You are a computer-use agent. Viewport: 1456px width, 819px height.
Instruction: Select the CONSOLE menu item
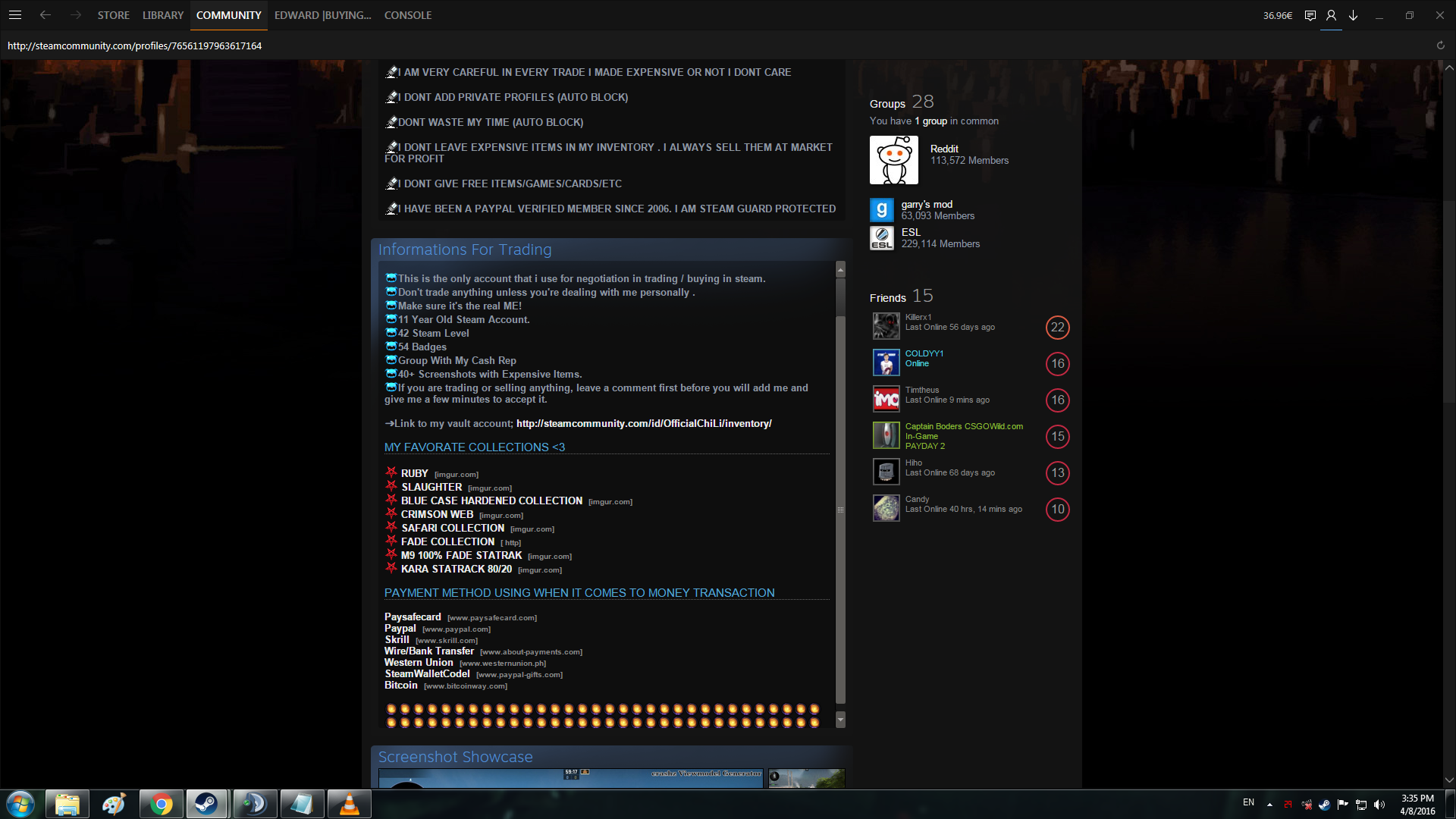(x=407, y=15)
